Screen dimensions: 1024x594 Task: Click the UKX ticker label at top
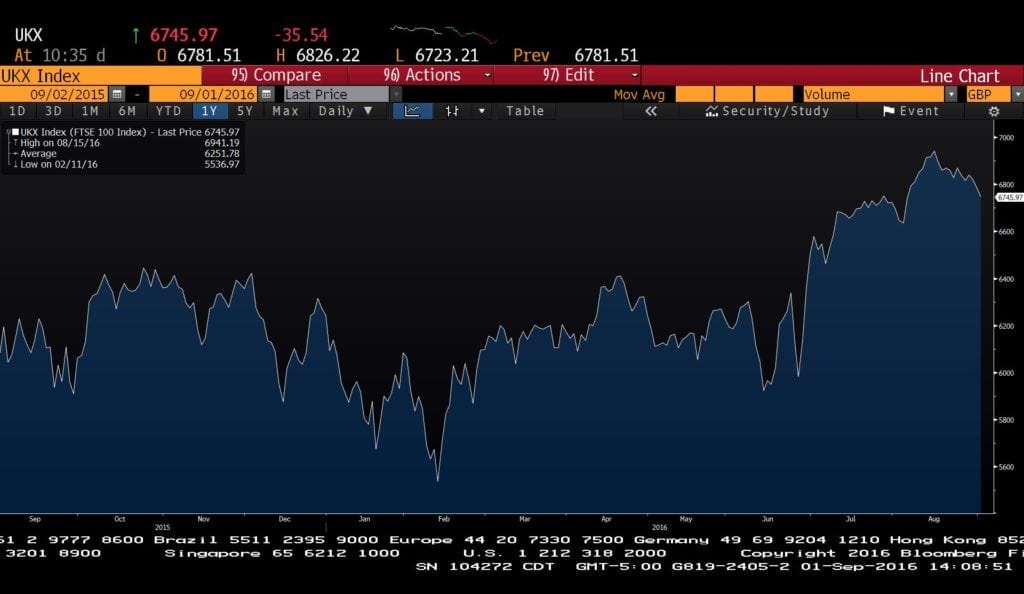(x=29, y=35)
